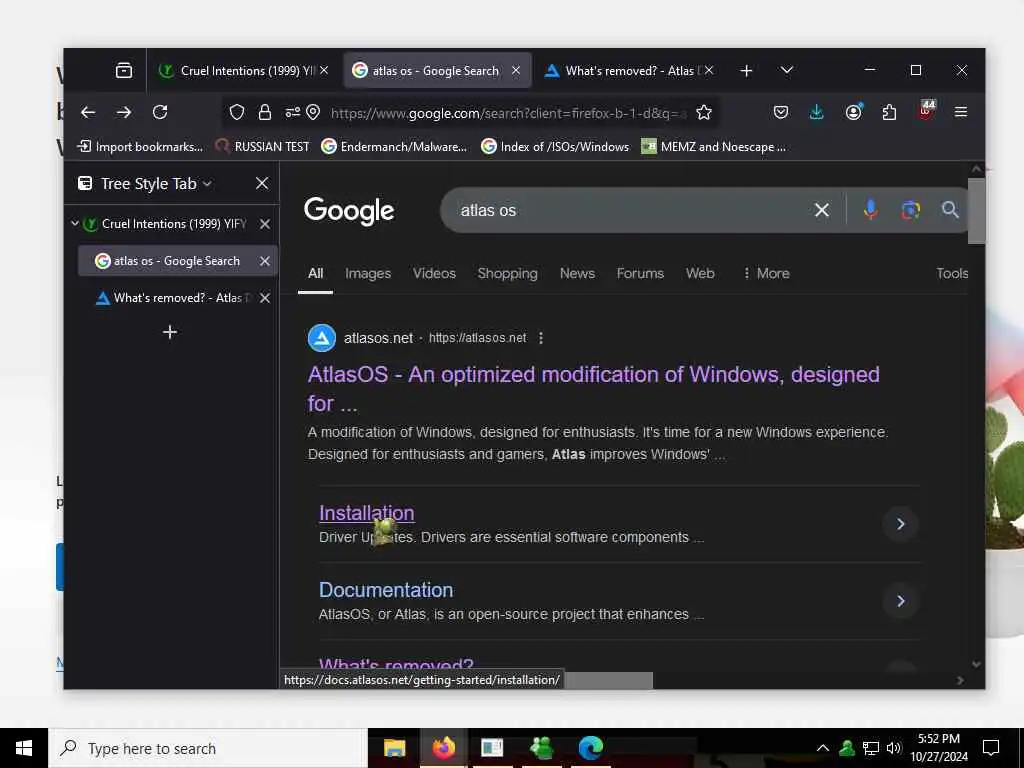Select Images search tab

pos(368,273)
